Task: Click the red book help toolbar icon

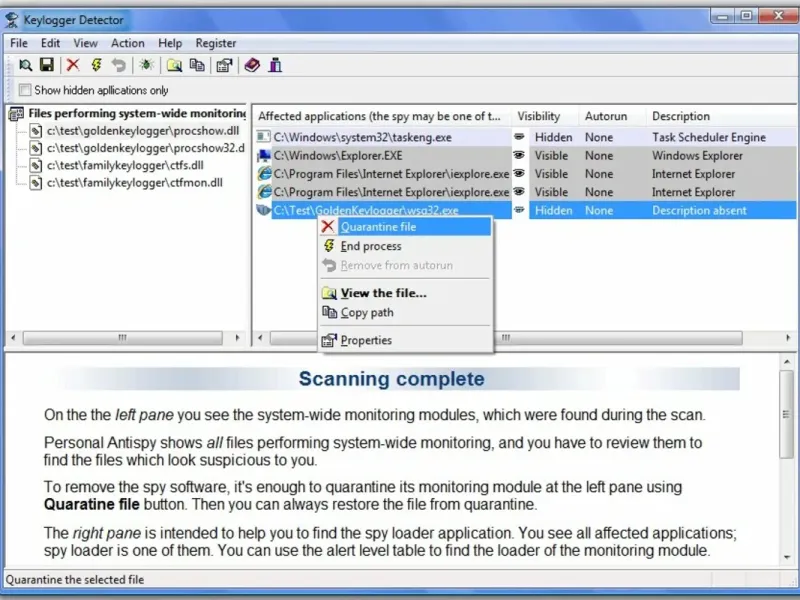Action: [252, 65]
